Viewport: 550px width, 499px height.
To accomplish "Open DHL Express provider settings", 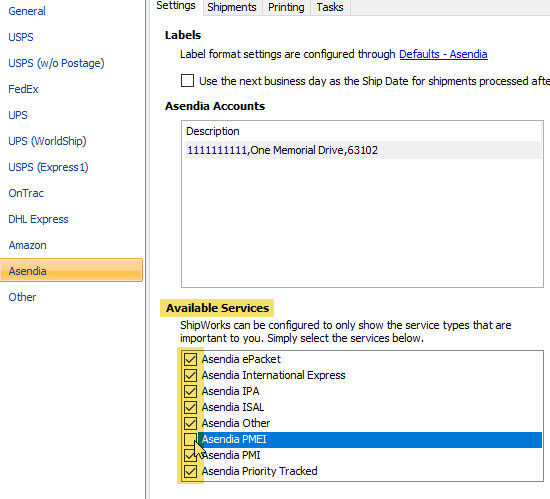I will [x=39, y=219].
